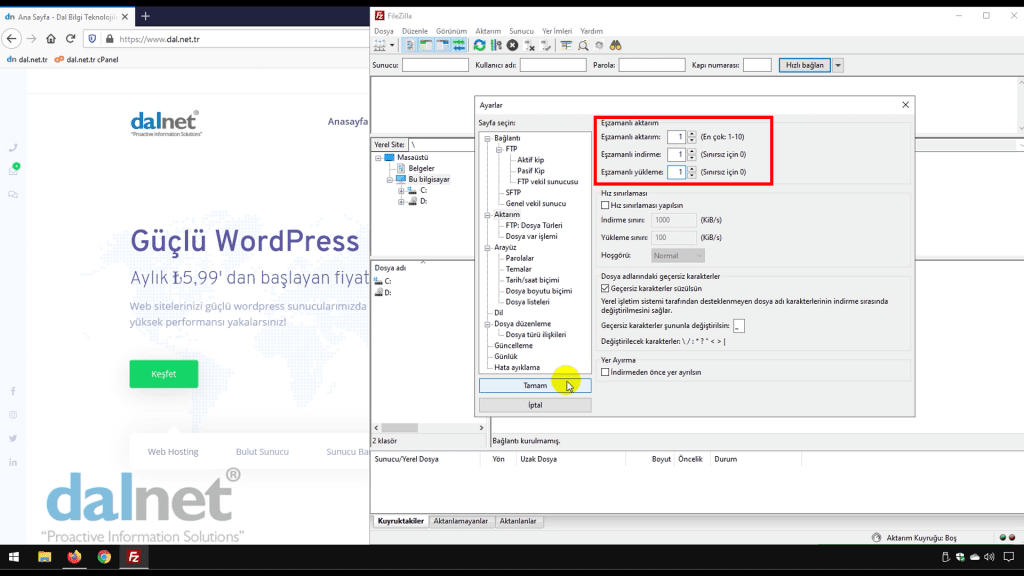Click the Parola input field
1024x576 pixels.
click(x=652, y=65)
